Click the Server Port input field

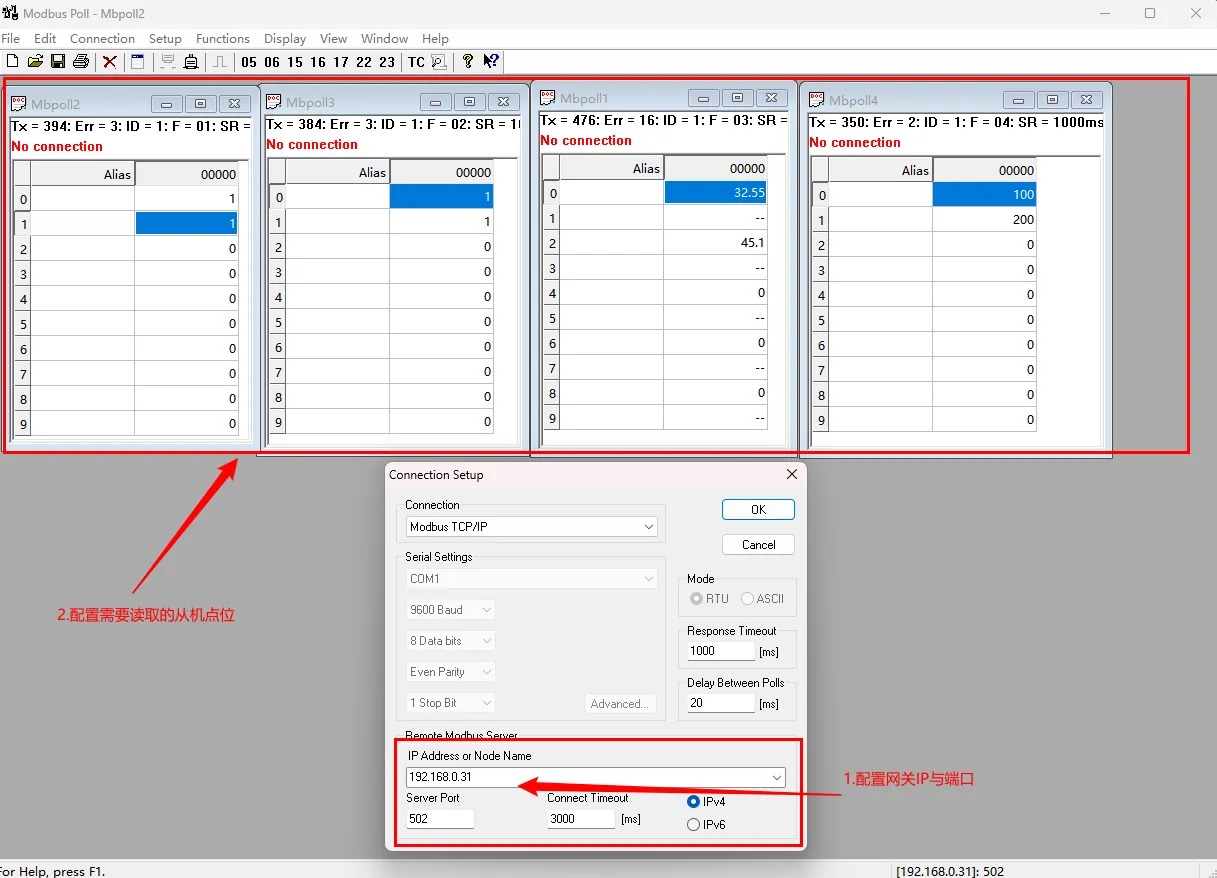tap(440, 819)
